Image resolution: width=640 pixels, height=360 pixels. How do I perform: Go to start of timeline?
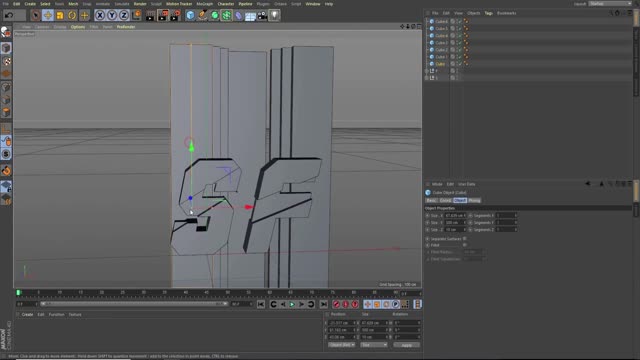tap(261, 304)
